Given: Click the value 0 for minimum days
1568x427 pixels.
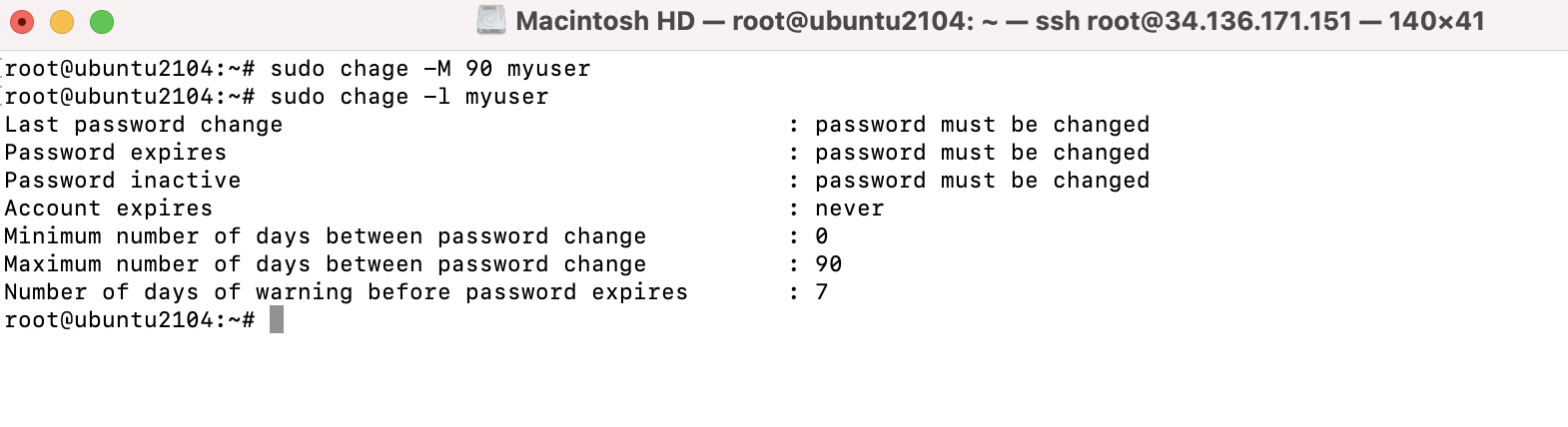Looking at the screenshot, I should coord(822,236).
